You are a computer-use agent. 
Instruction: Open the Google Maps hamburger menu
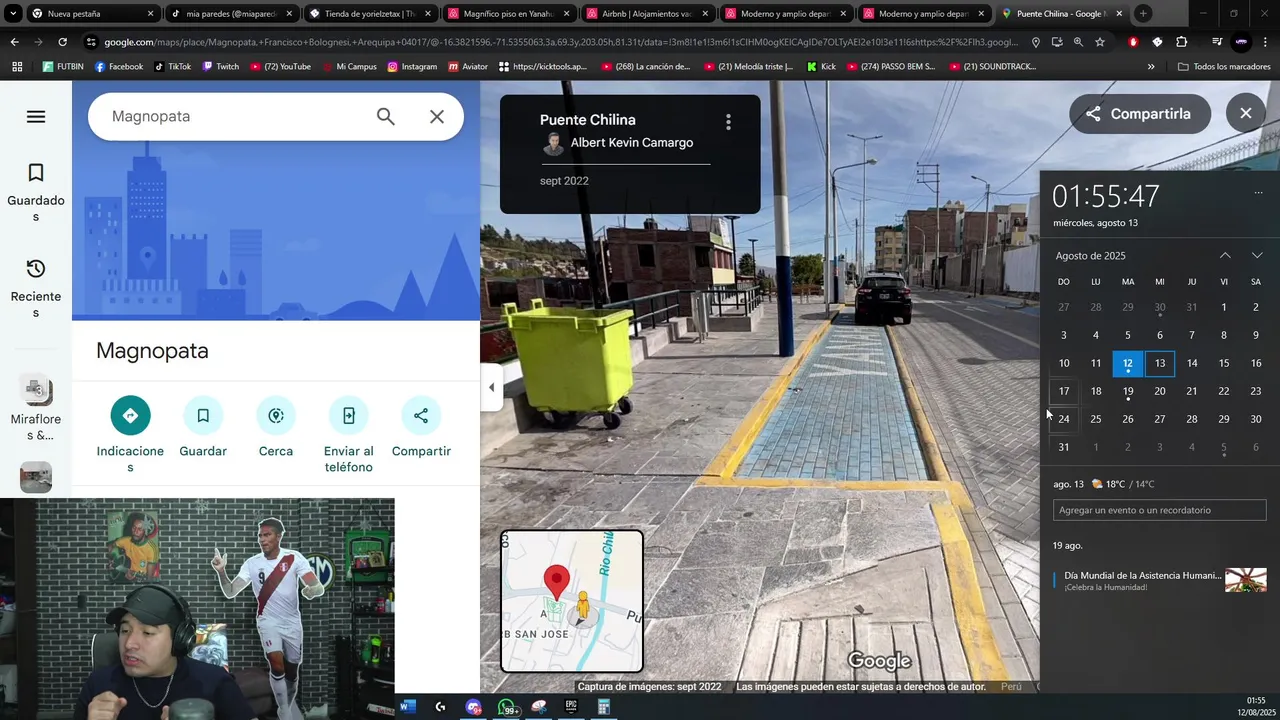pyautogui.click(x=36, y=117)
